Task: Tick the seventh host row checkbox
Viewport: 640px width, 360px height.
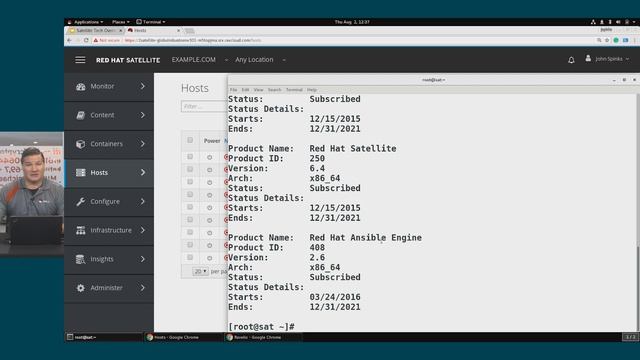Action: point(190,232)
